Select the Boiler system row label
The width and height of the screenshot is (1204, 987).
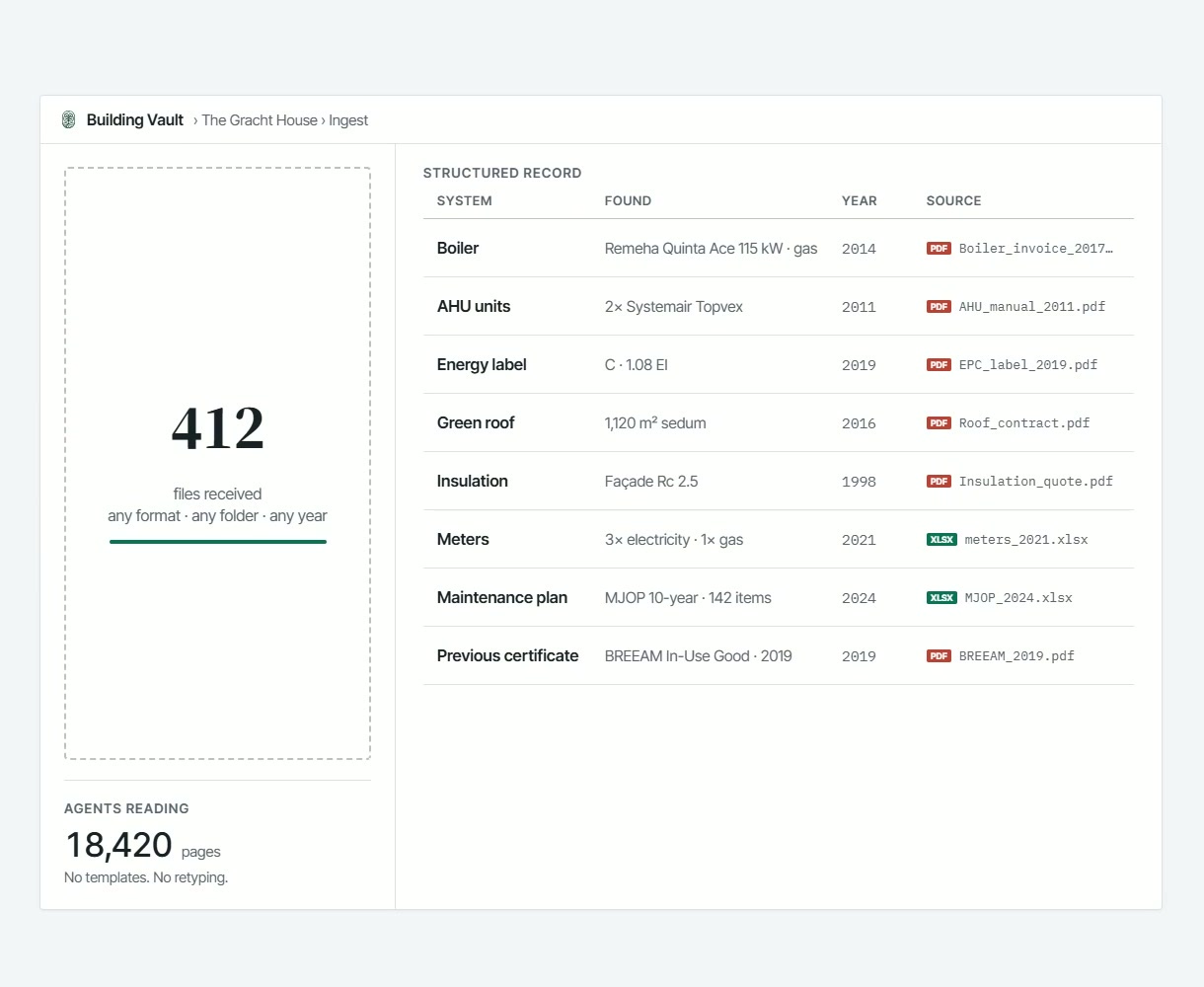(x=458, y=249)
